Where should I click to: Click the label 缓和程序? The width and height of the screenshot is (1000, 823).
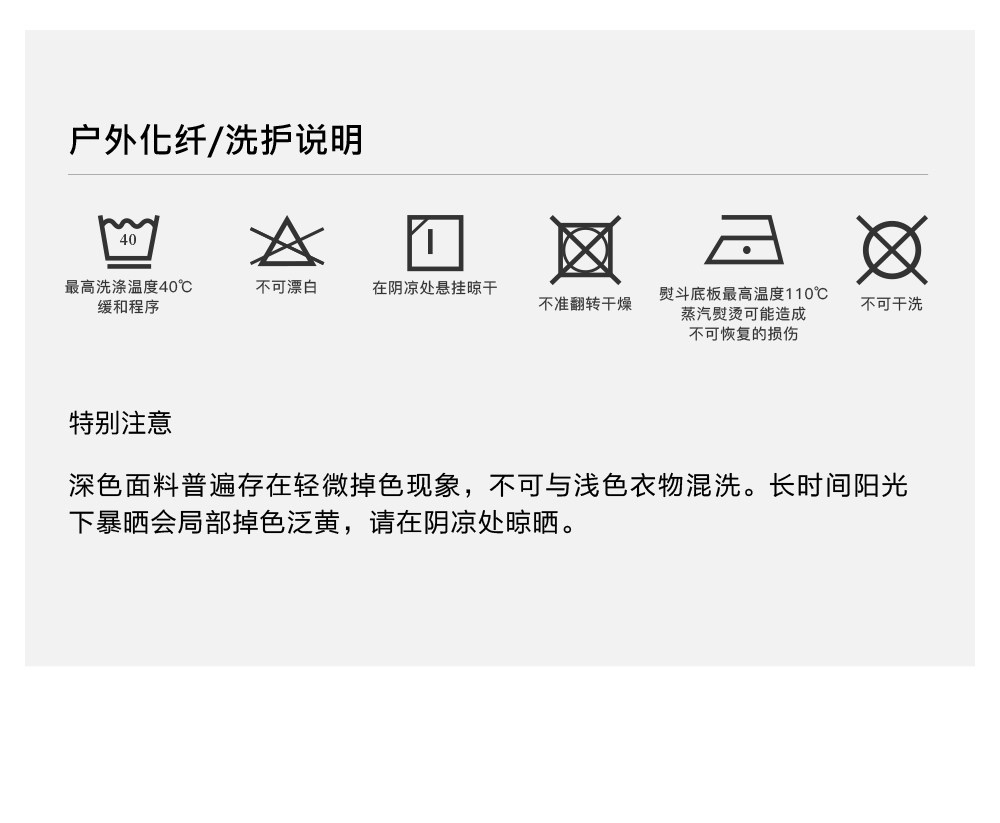click(128, 307)
